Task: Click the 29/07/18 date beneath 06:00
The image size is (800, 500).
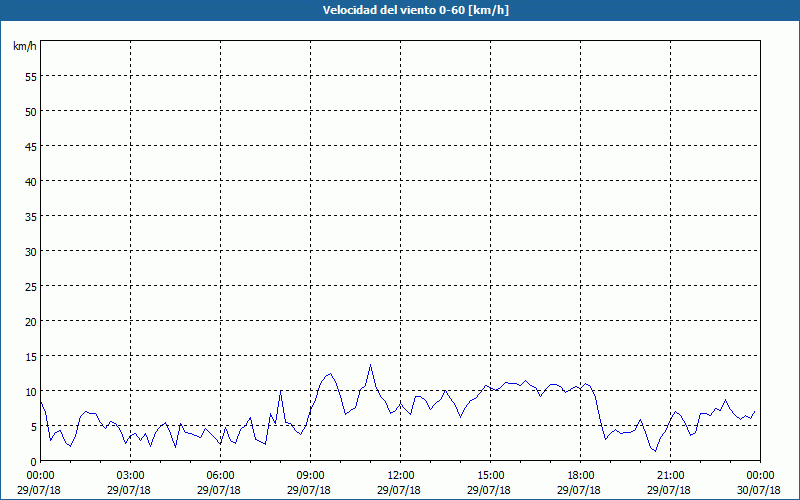Action: point(219,490)
